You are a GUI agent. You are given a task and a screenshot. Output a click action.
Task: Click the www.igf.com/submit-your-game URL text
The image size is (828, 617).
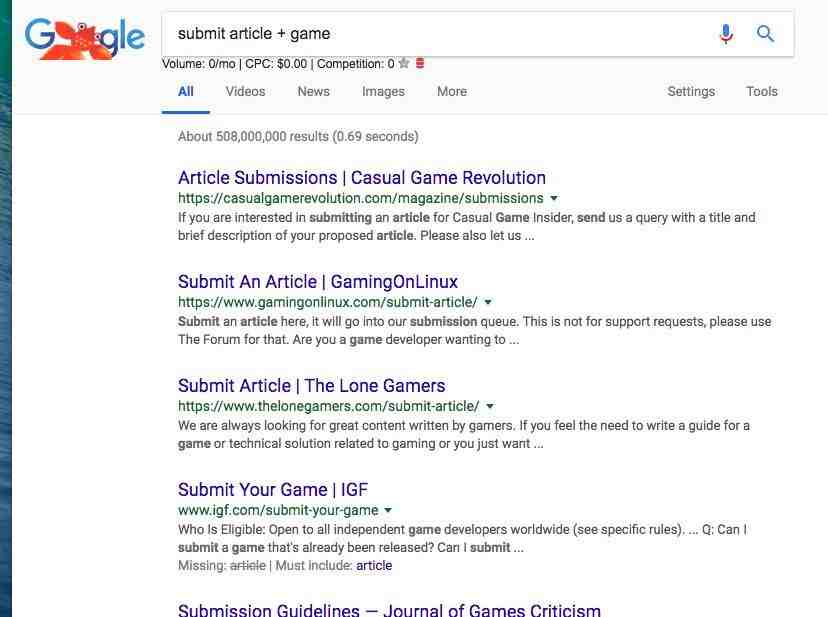[x=278, y=510]
